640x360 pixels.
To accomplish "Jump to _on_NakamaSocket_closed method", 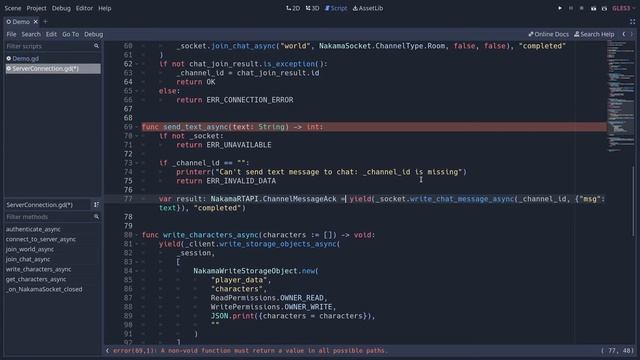I will (44, 289).
